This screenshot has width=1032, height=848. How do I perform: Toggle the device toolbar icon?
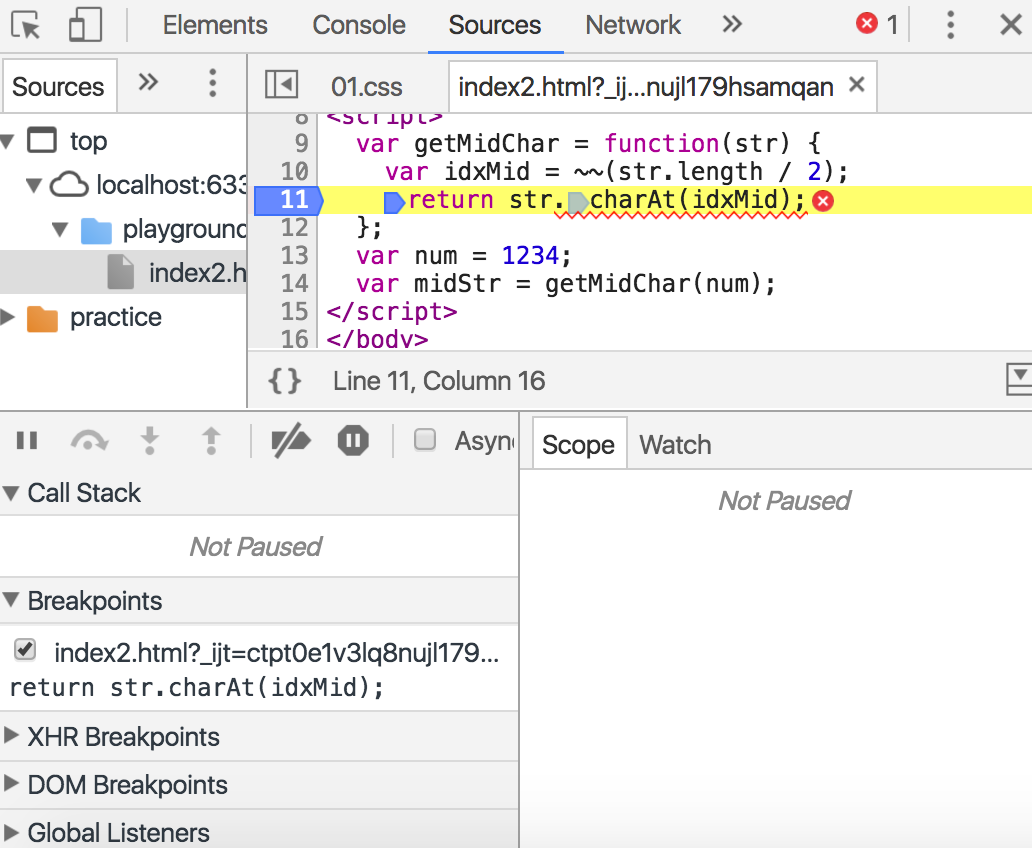click(x=86, y=25)
